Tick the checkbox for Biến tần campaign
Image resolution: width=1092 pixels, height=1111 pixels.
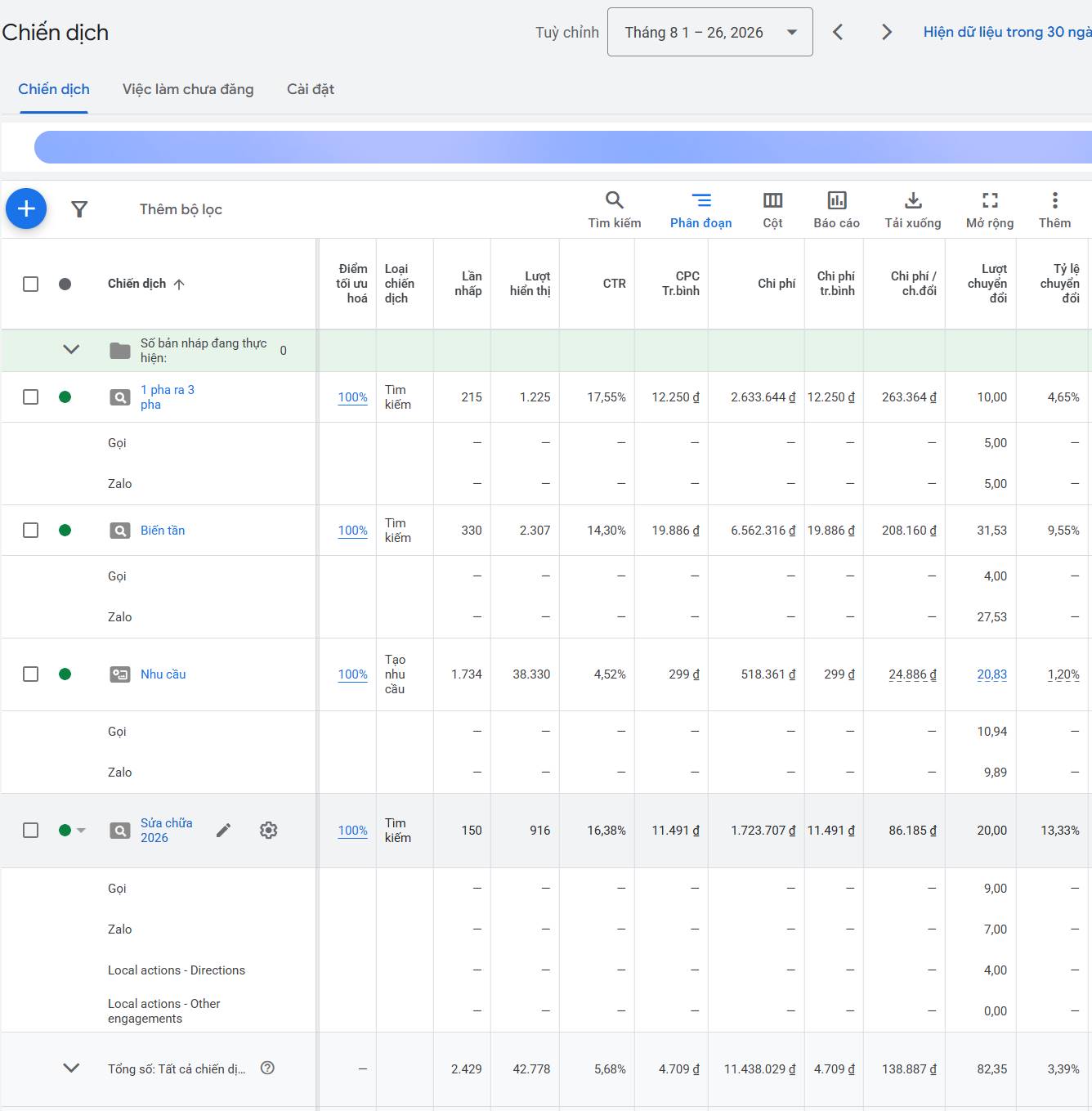pyautogui.click(x=31, y=531)
